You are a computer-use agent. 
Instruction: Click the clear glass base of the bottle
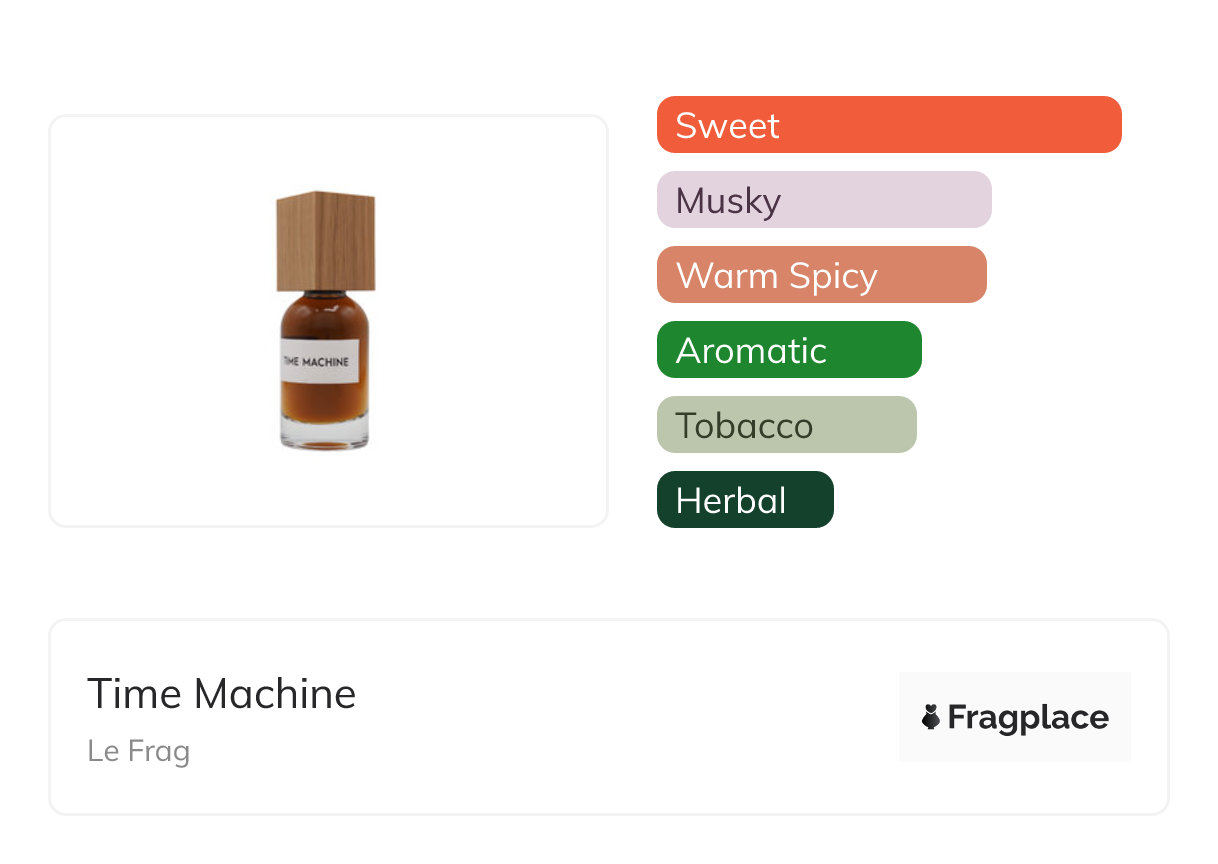[x=323, y=437]
